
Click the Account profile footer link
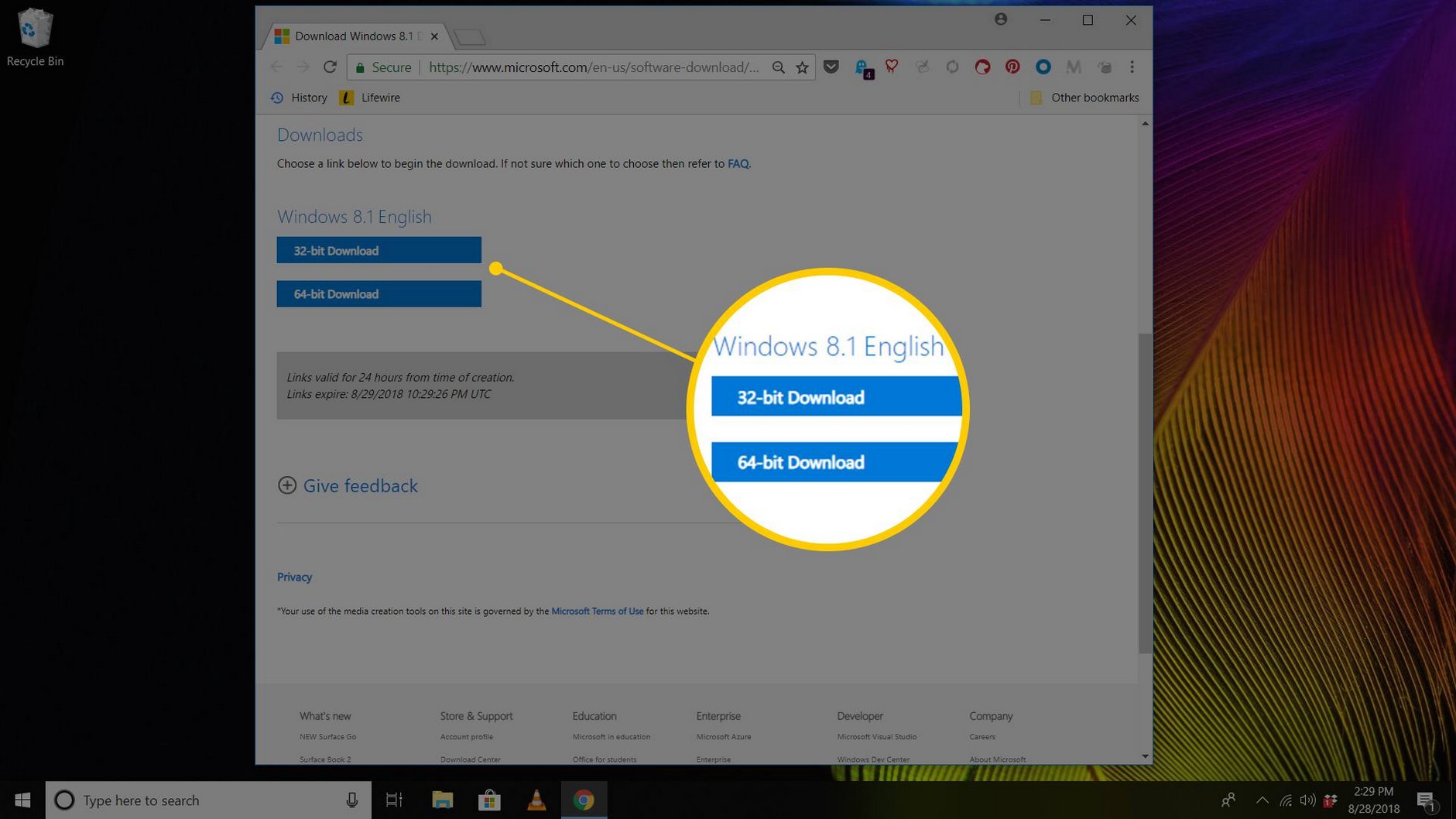(466, 737)
